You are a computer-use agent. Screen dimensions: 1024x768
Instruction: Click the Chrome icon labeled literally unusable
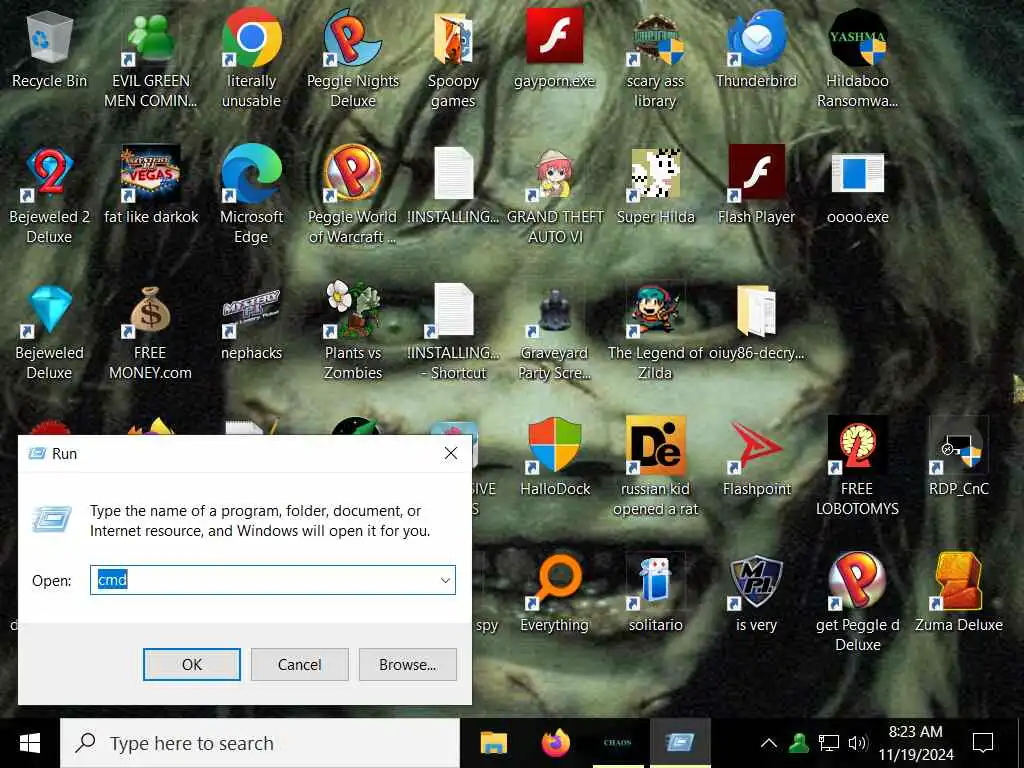click(251, 39)
